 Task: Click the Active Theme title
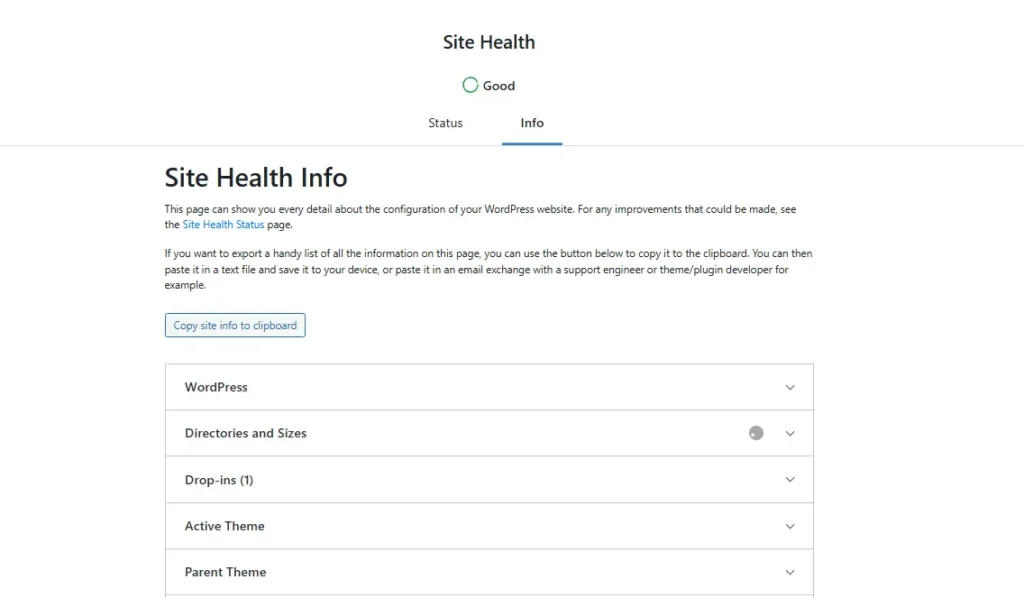pyautogui.click(x=225, y=526)
